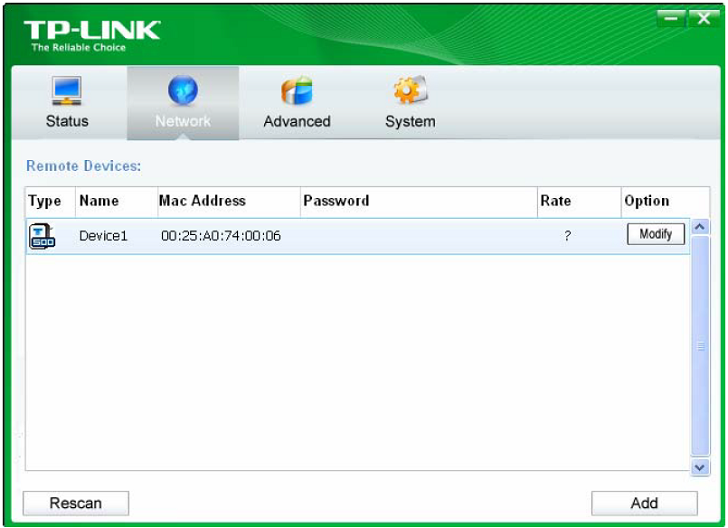The width and height of the screenshot is (728, 528).
Task: Rescan for remote devices
Action: click(76, 504)
